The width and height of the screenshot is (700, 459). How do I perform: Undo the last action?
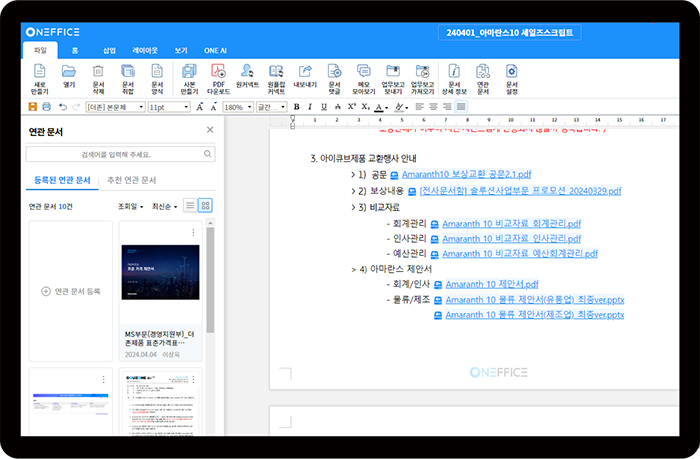(x=63, y=107)
